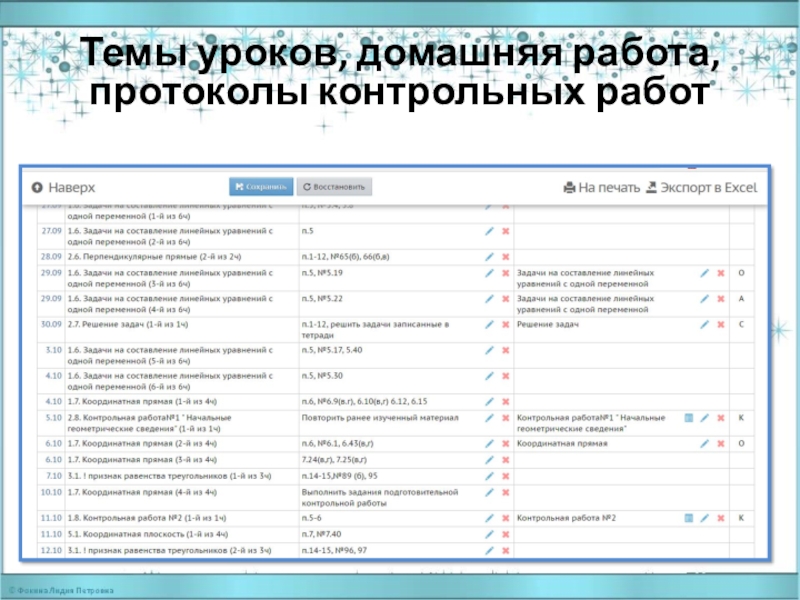Click the Наверх up-arrow icon
800x600 pixels.
click(37, 187)
